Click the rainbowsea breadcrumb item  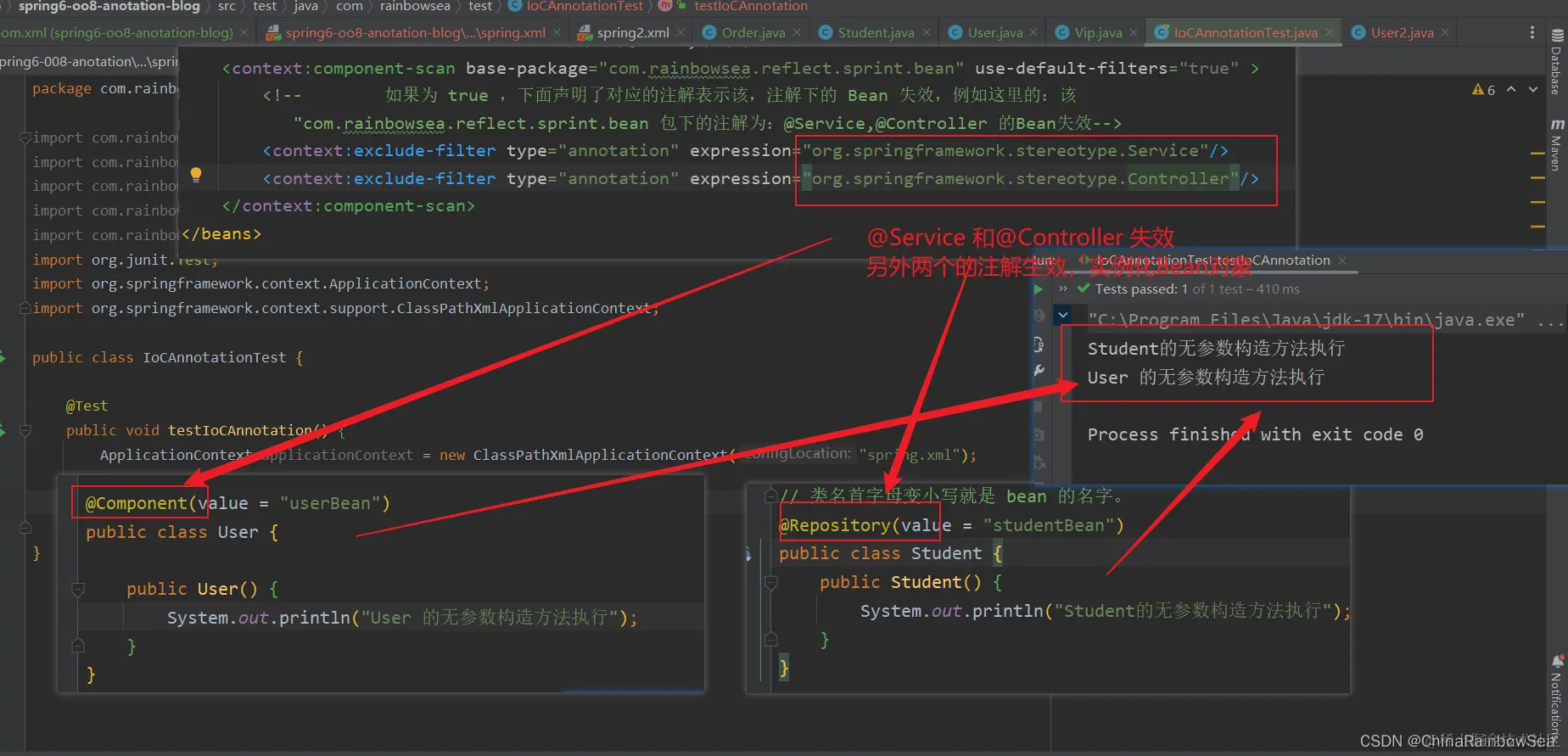415,6
